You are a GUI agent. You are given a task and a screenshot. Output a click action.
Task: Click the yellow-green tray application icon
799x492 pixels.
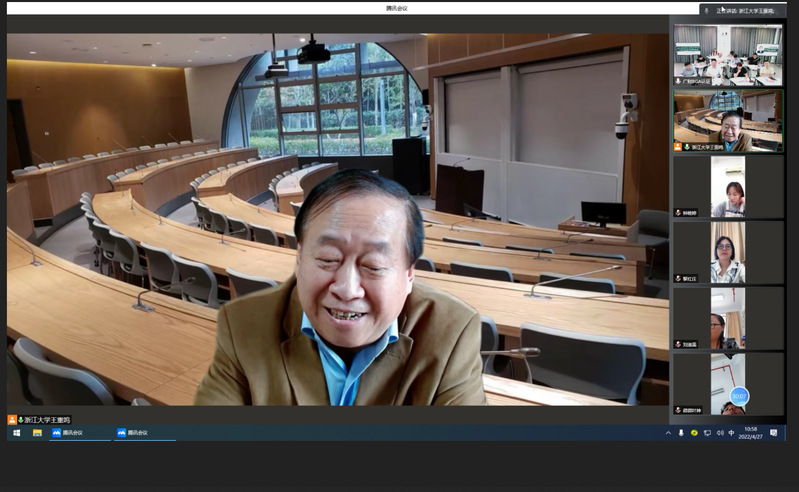pos(694,433)
